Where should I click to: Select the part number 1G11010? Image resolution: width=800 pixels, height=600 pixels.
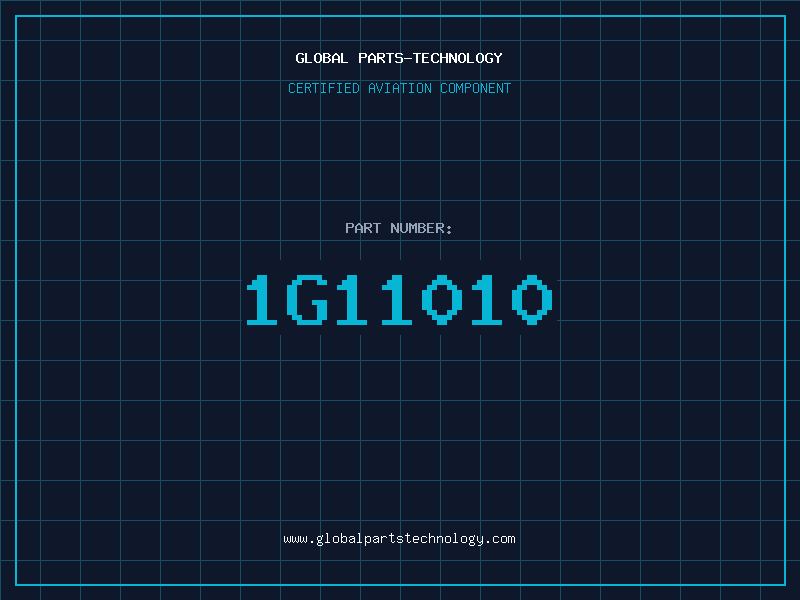[399, 299]
